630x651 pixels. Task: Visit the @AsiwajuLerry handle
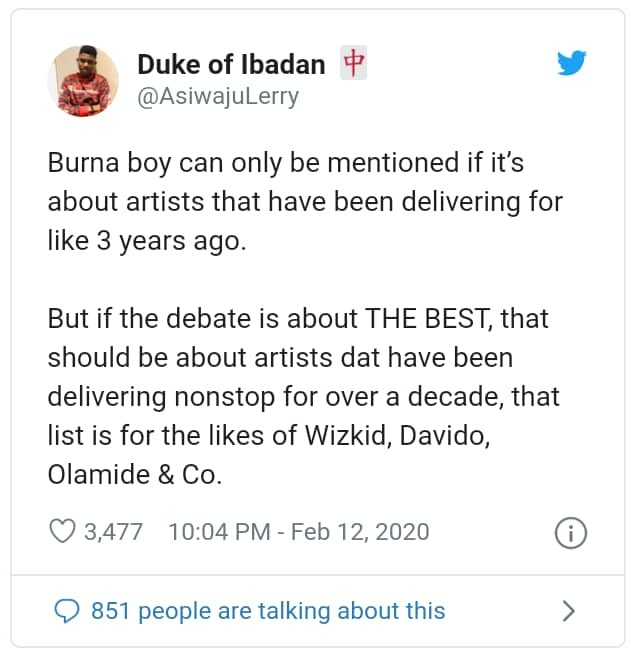[217, 97]
